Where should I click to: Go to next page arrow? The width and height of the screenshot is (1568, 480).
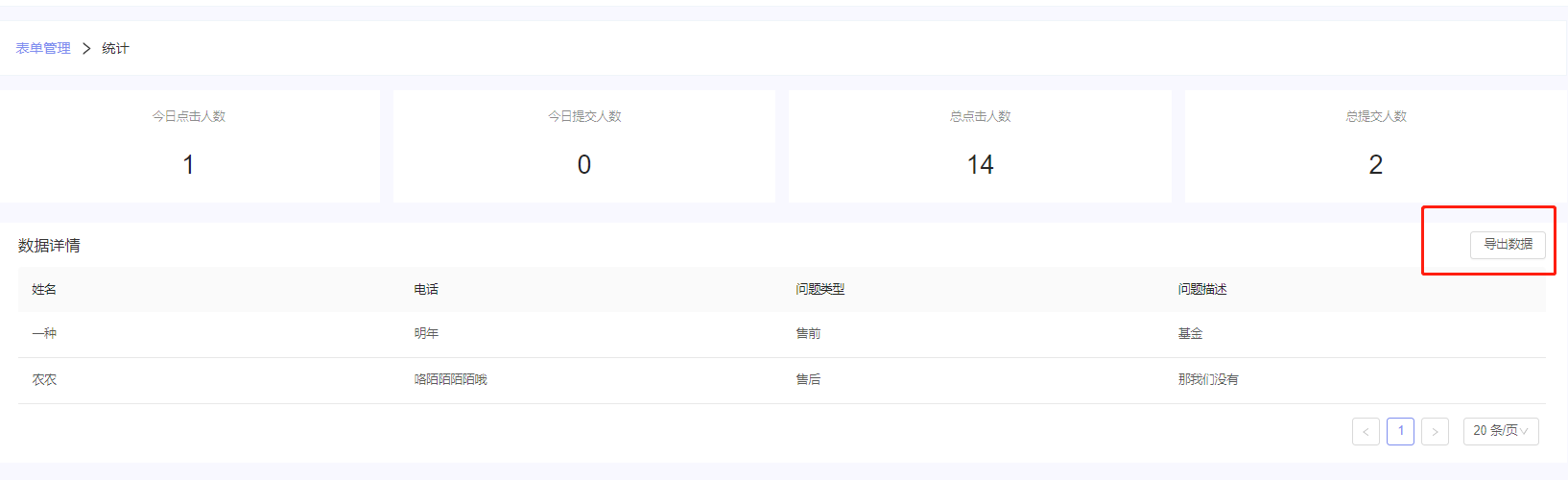pyautogui.click(x=1435, y=431)
